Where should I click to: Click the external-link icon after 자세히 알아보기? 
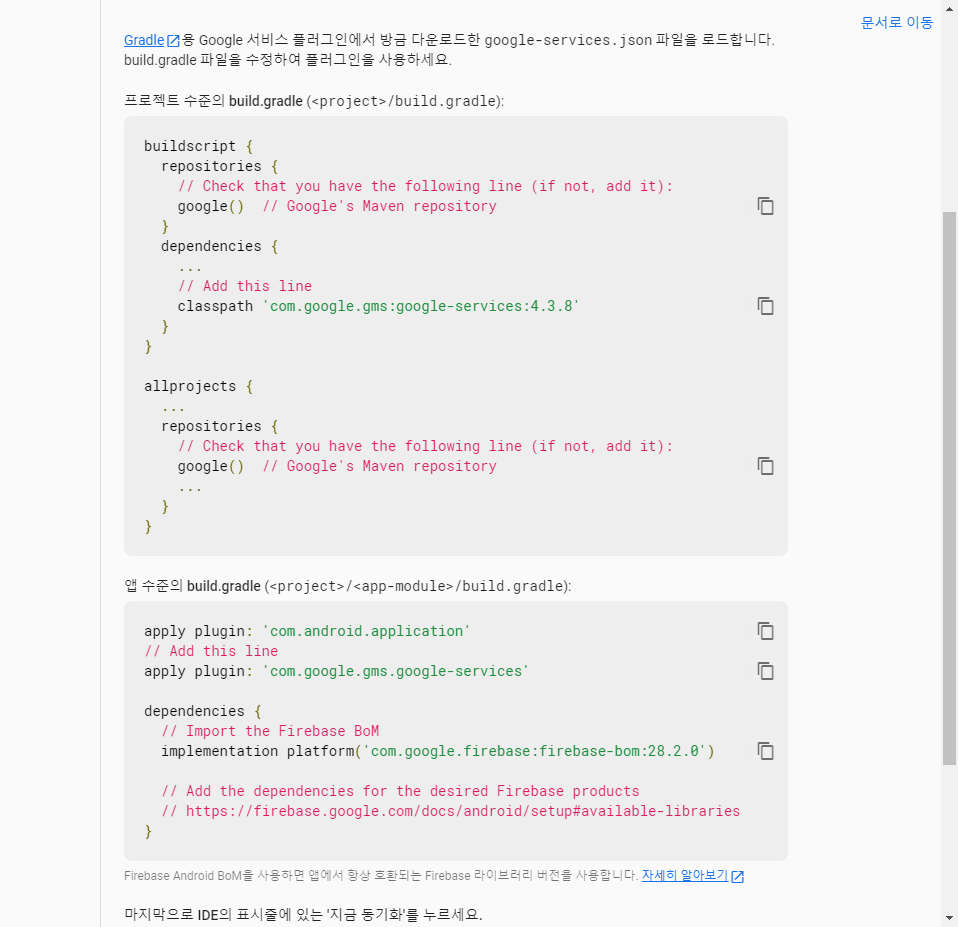[x=737, y=876]
